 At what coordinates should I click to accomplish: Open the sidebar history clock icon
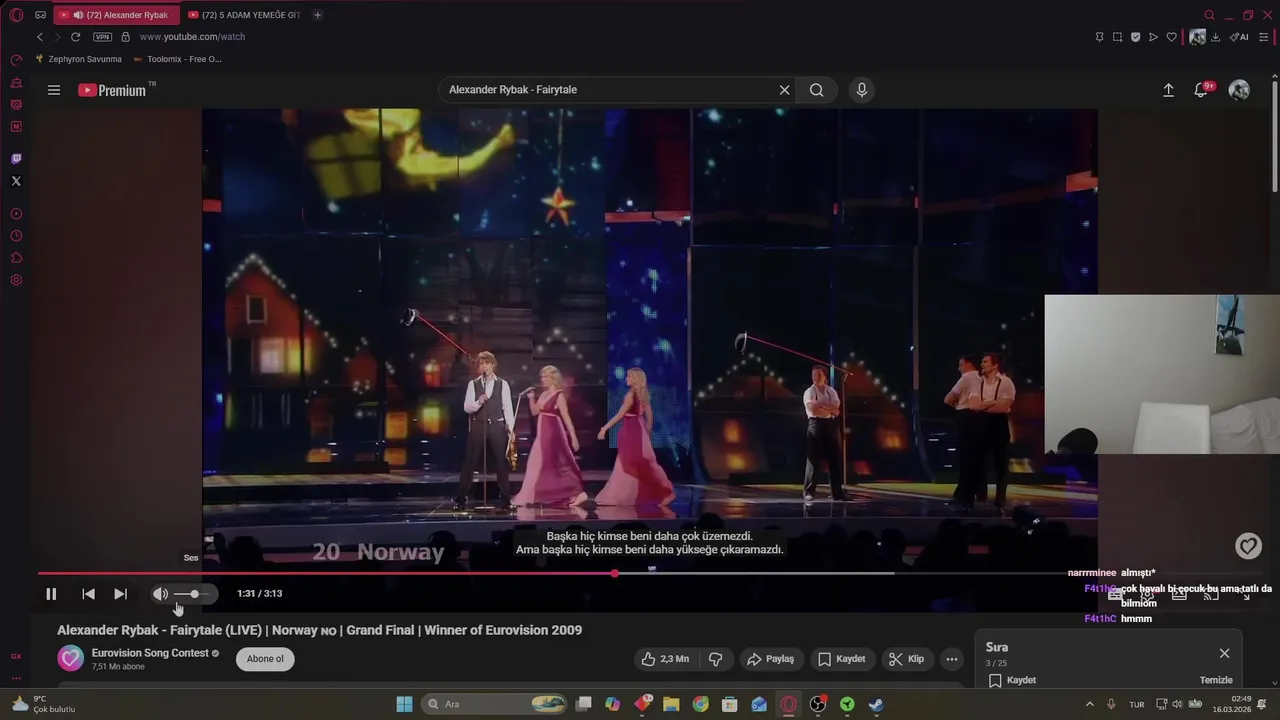click(x=16, y=236)
